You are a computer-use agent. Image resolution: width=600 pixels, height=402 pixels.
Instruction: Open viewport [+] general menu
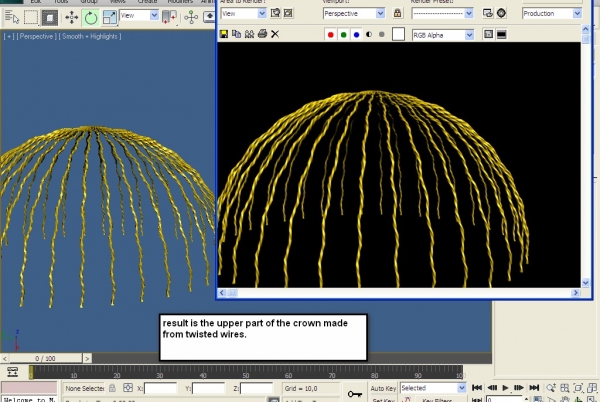click(x=9, y=36)
